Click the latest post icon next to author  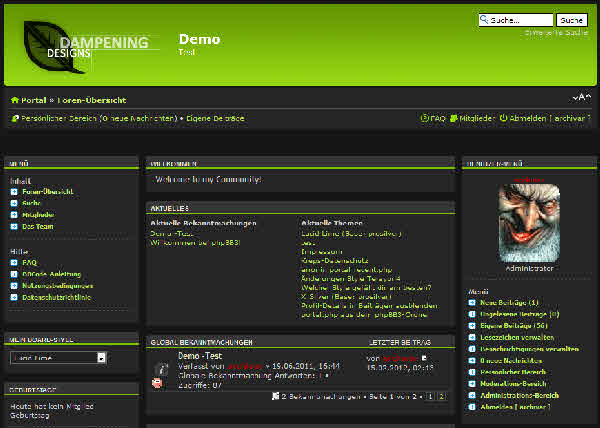click(x=424, y=357)
